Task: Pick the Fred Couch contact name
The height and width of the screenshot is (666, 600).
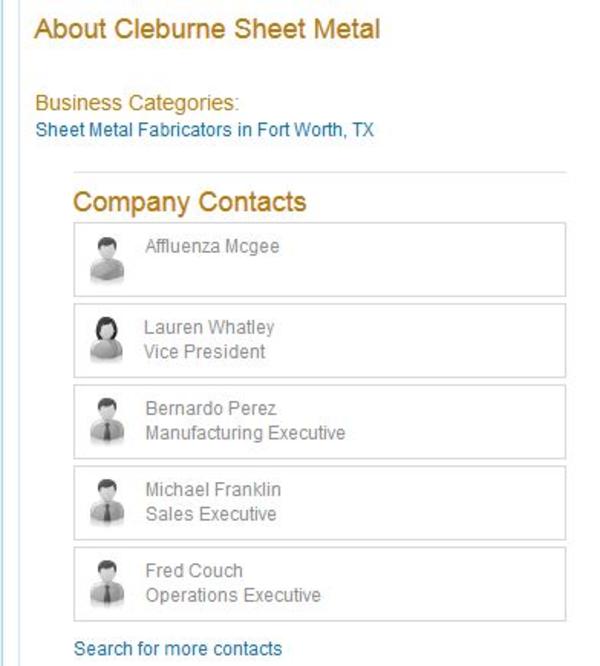Action: point(194,571)
